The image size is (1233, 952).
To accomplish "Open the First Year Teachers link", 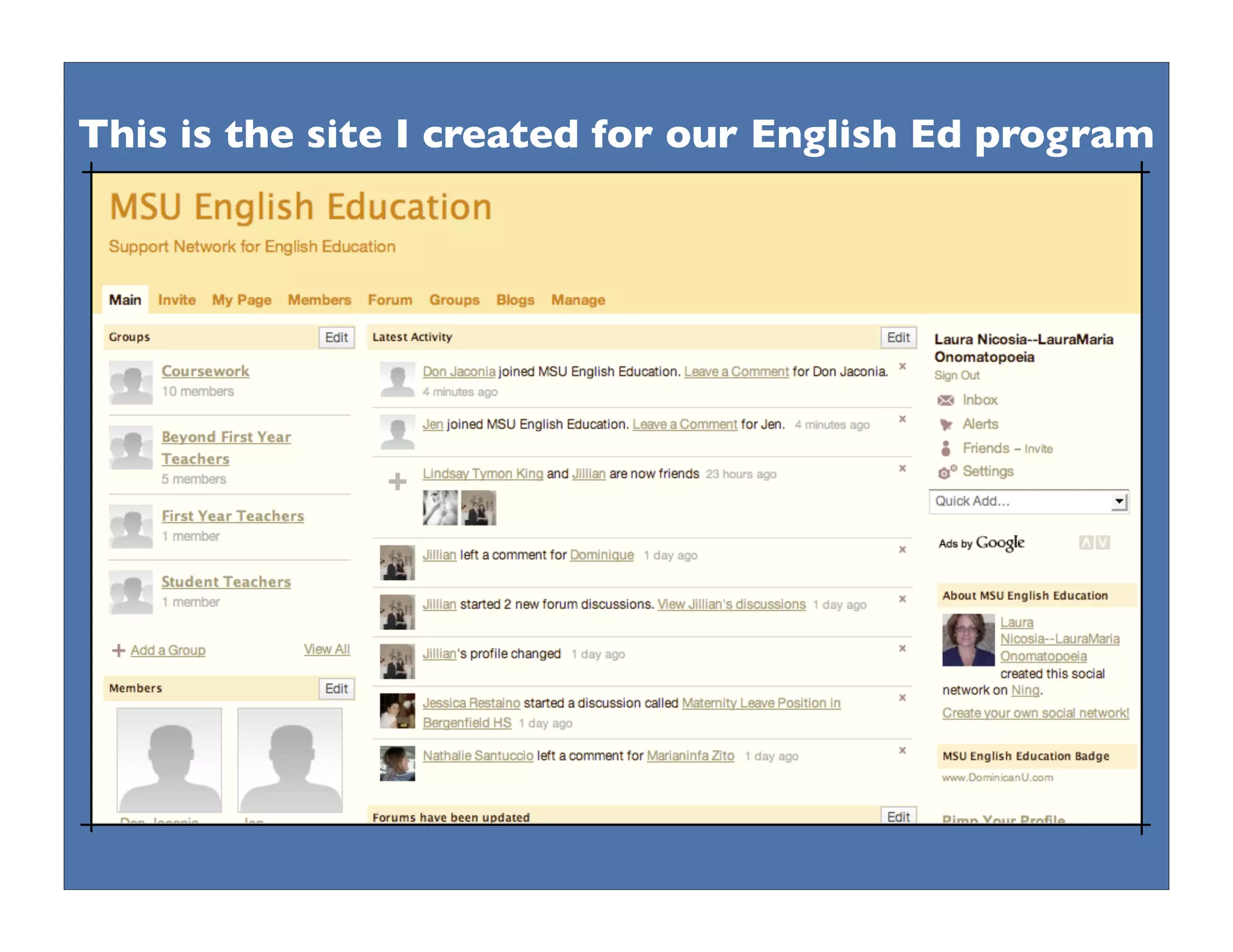I will [x=232, y=516].
